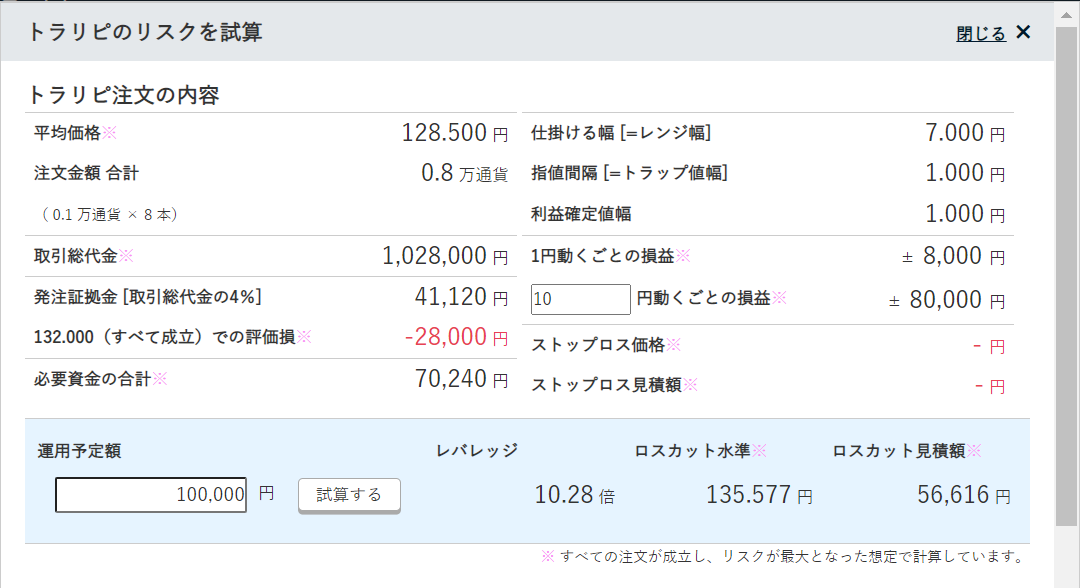
Task: Click the ※ mark next to ロスカット見積額
Action: (x=974, y=450)
